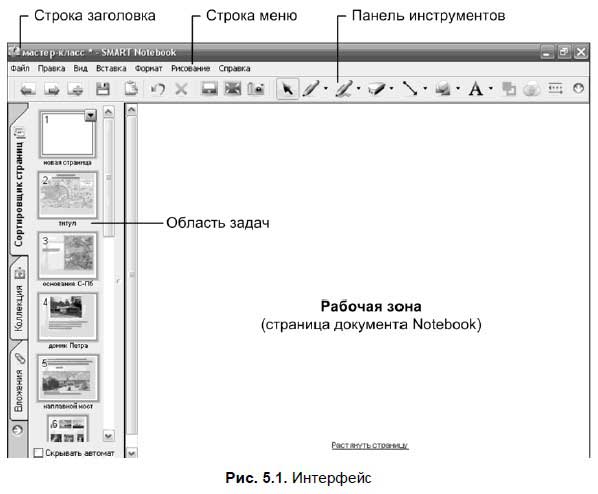598x494 pixels.
Task: Open the Вставка menu
Action: pyautogui.click(x=111, y=69)
